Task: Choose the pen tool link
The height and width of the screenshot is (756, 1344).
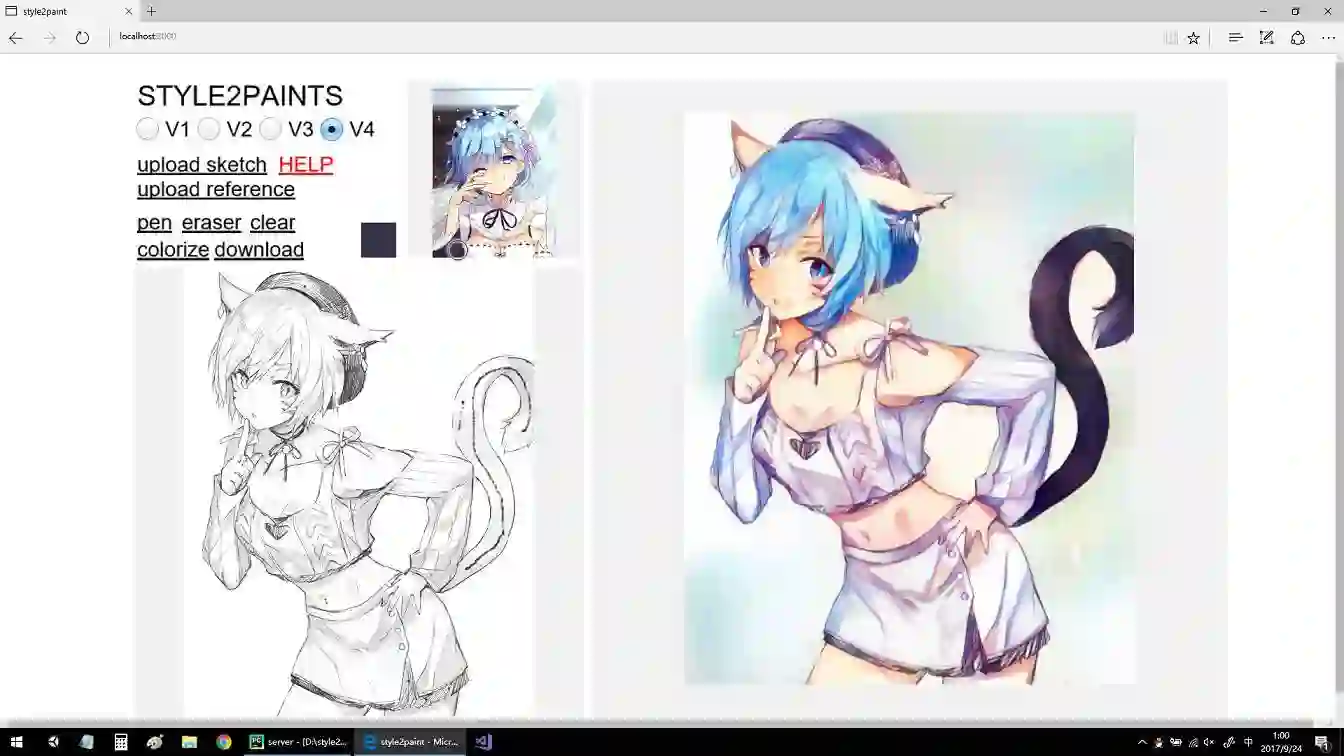Action: tap(154, 223)
